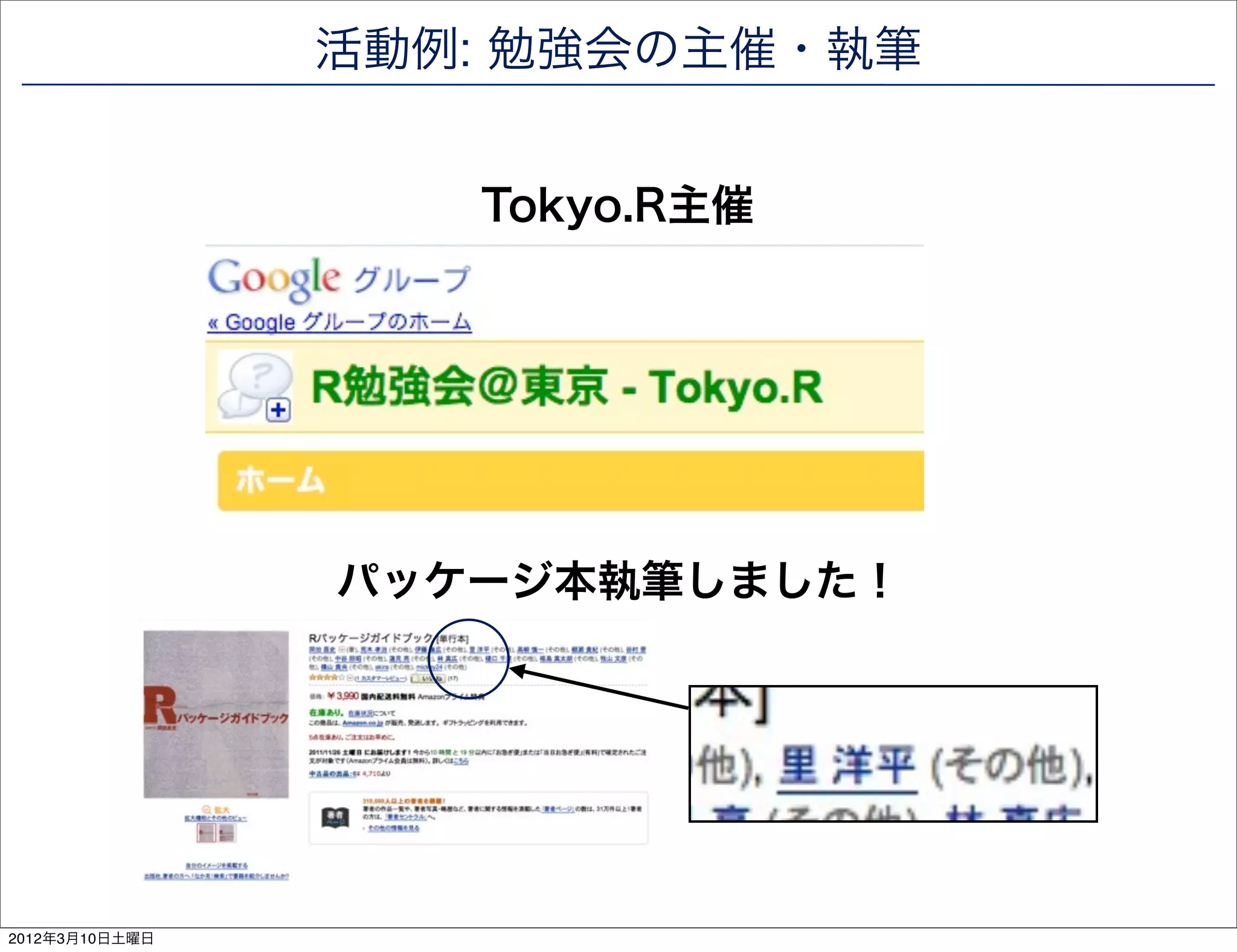Open the Amazon.co.jp seller link

click(363, 722)
